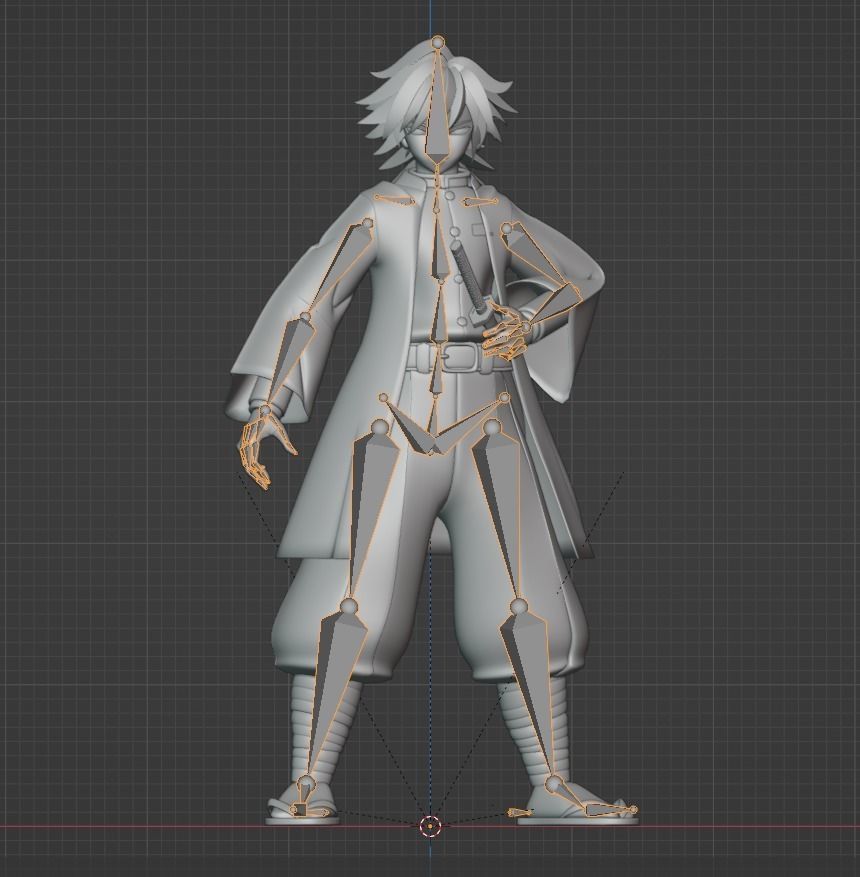This screenshot has height=877, width=860.
Task: Select the chest spine bone behind the buttons
Action: (440, 247)
